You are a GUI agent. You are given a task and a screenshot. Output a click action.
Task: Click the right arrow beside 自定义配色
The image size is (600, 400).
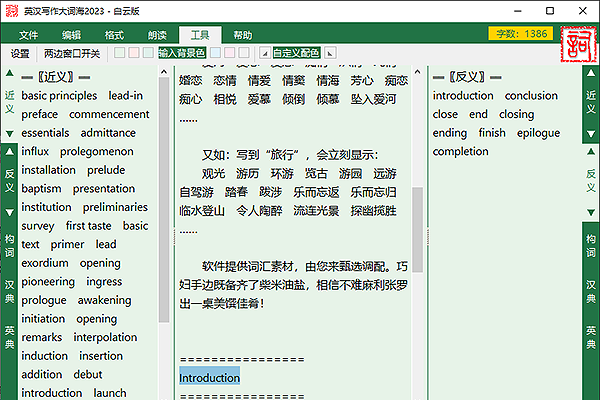click(x=330, y=53)
